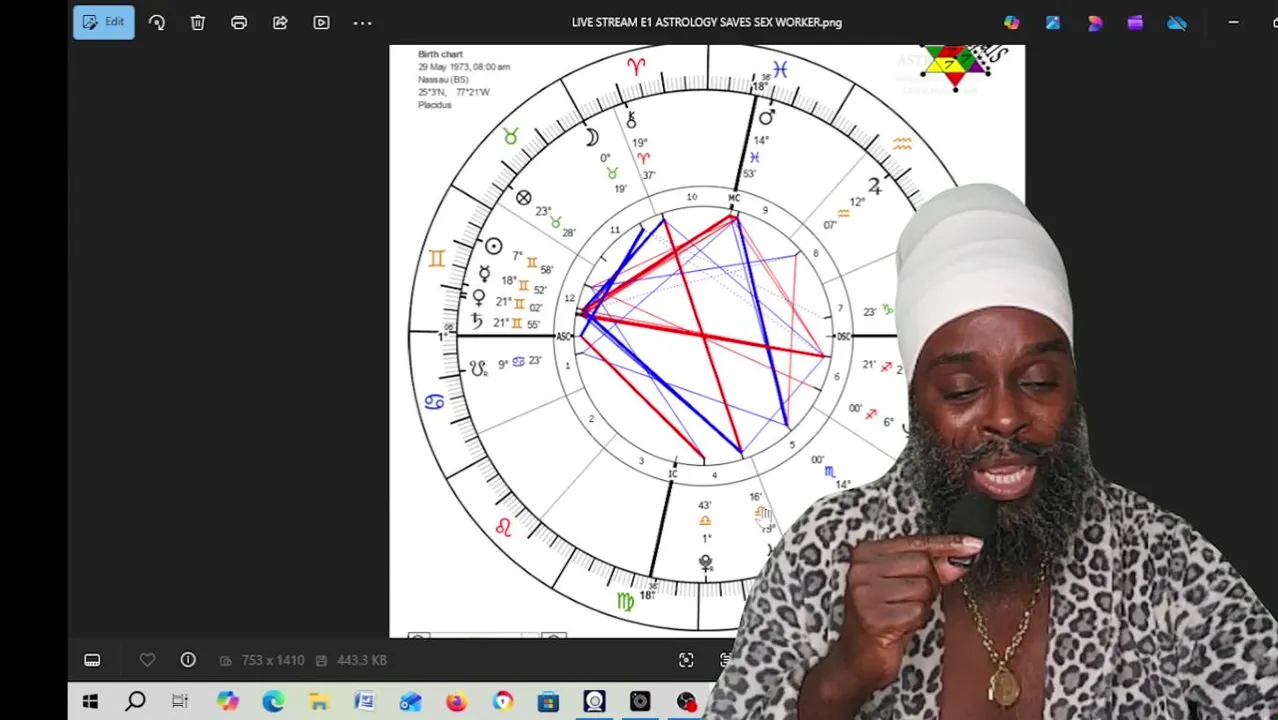The image size is (1278, 720).
Task: Rotate the image using the rotate icon
Action: pos(157,22)
